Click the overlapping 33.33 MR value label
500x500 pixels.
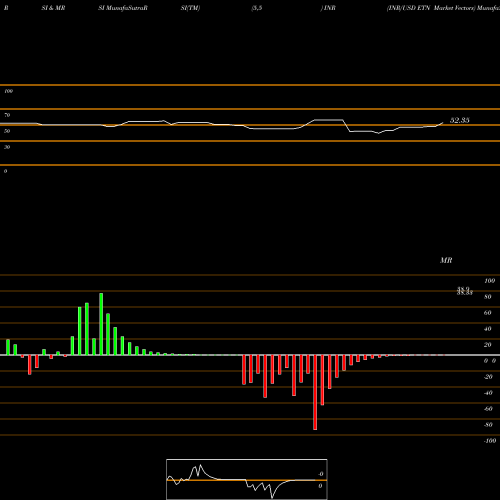click(465, 293)
